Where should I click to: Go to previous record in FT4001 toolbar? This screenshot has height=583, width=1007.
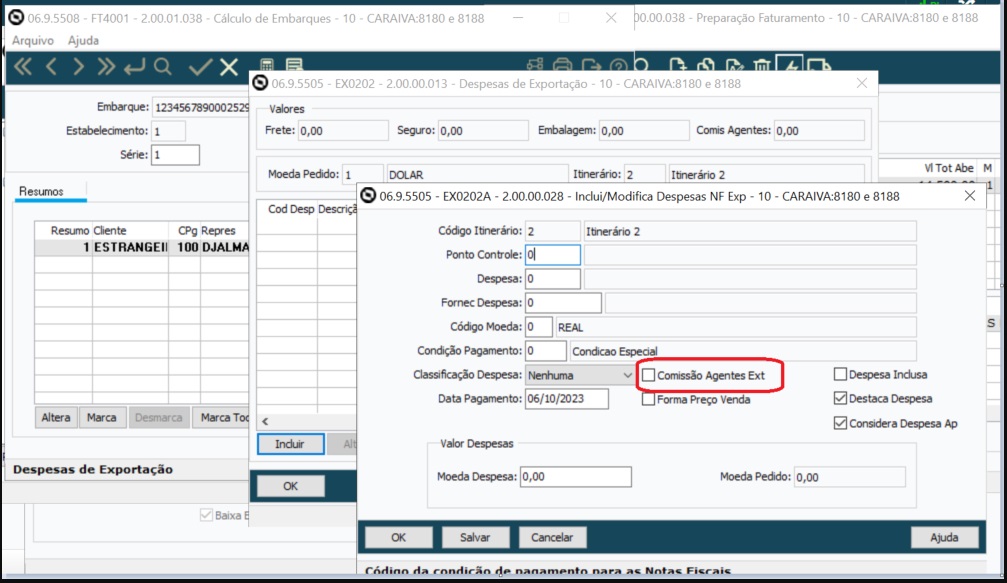coord(51,67)
